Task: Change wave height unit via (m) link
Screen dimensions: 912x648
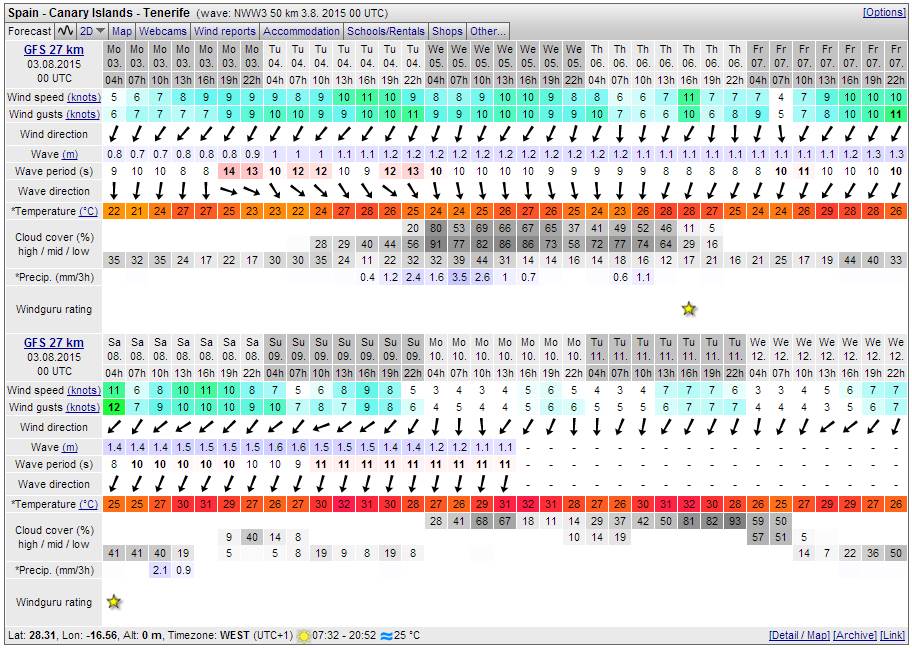Action: [x=70, y=154]
